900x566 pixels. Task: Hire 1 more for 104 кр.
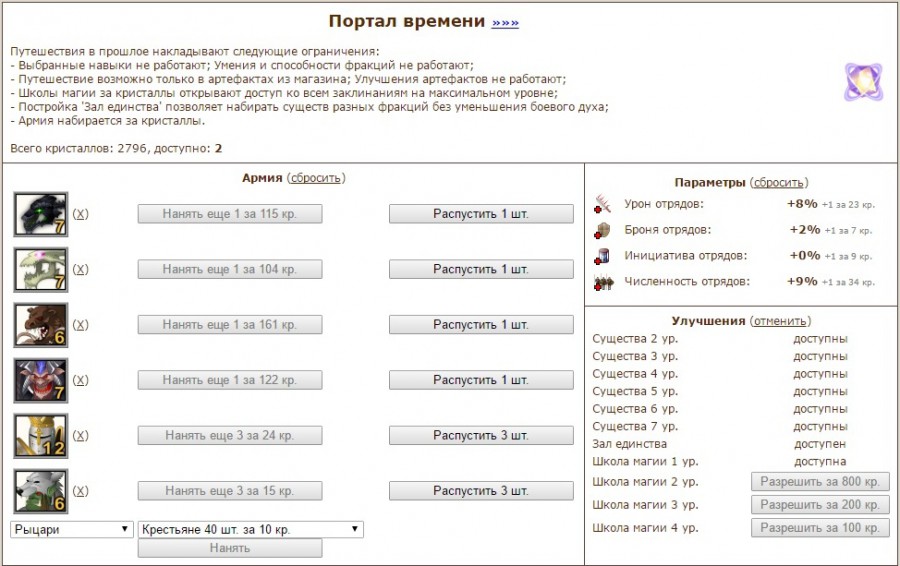point(230,269)
